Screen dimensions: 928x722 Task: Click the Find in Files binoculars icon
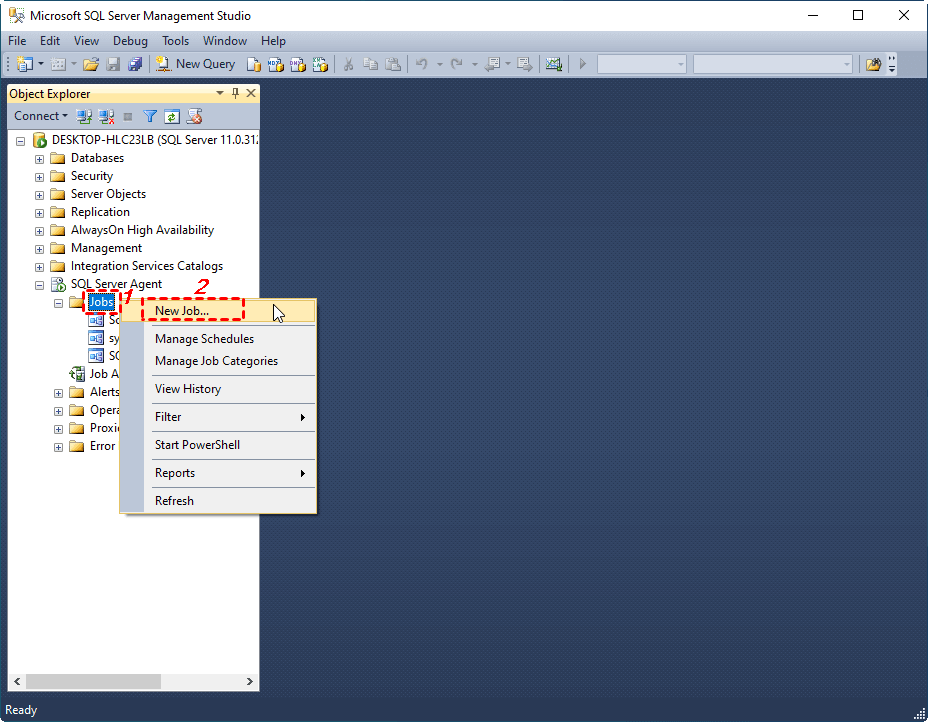pyautogui.click(x=873, y=64)
